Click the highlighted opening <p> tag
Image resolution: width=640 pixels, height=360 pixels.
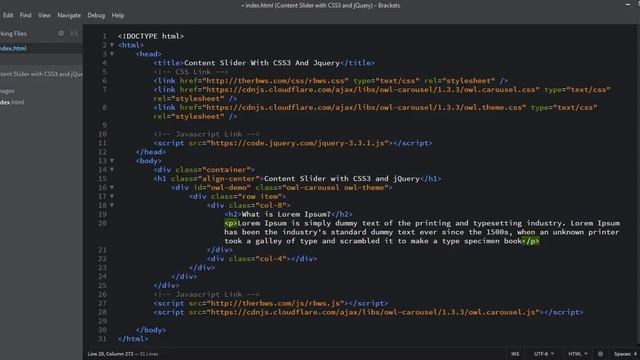(231, 223)
